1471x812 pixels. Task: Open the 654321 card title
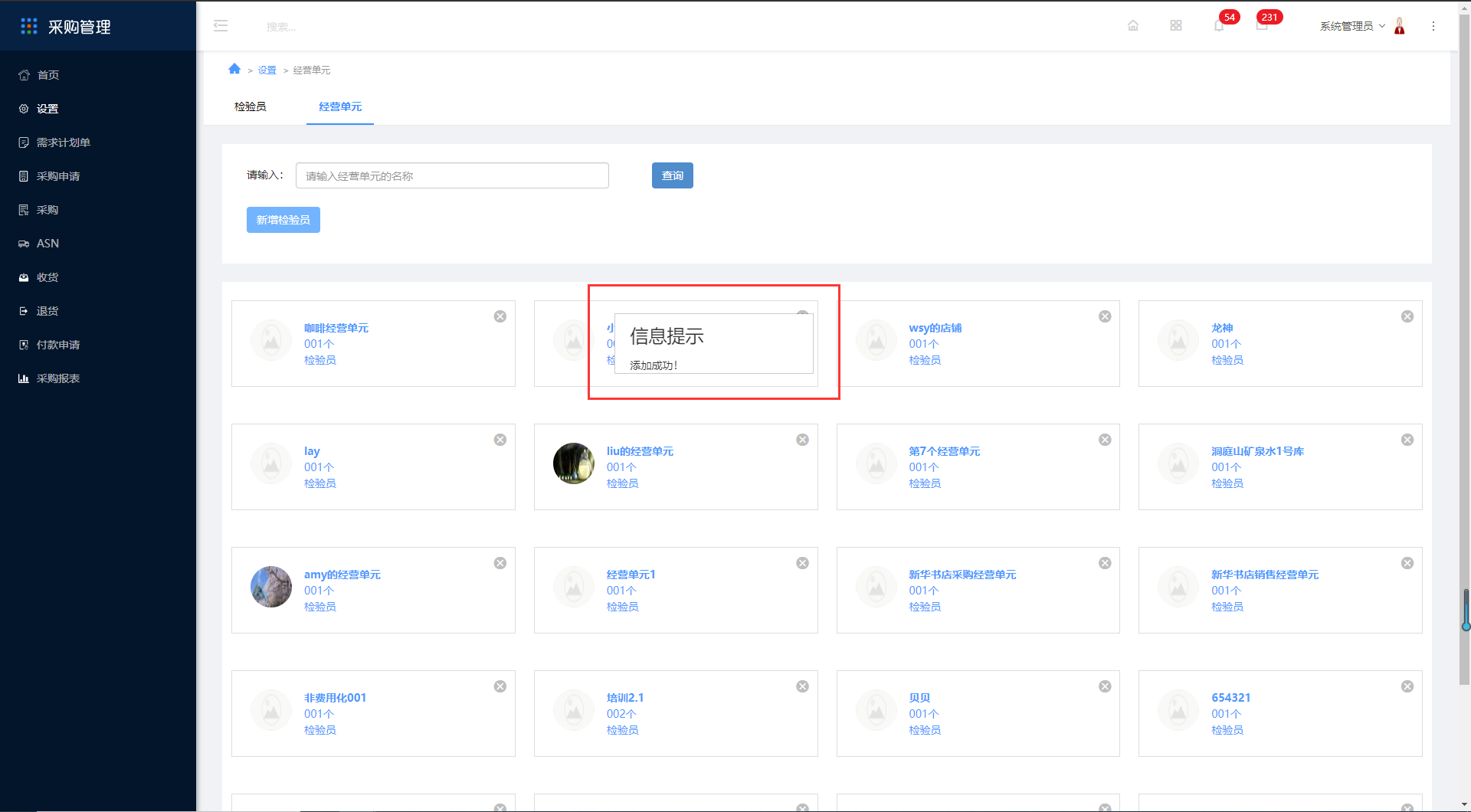coord(1230,698)
